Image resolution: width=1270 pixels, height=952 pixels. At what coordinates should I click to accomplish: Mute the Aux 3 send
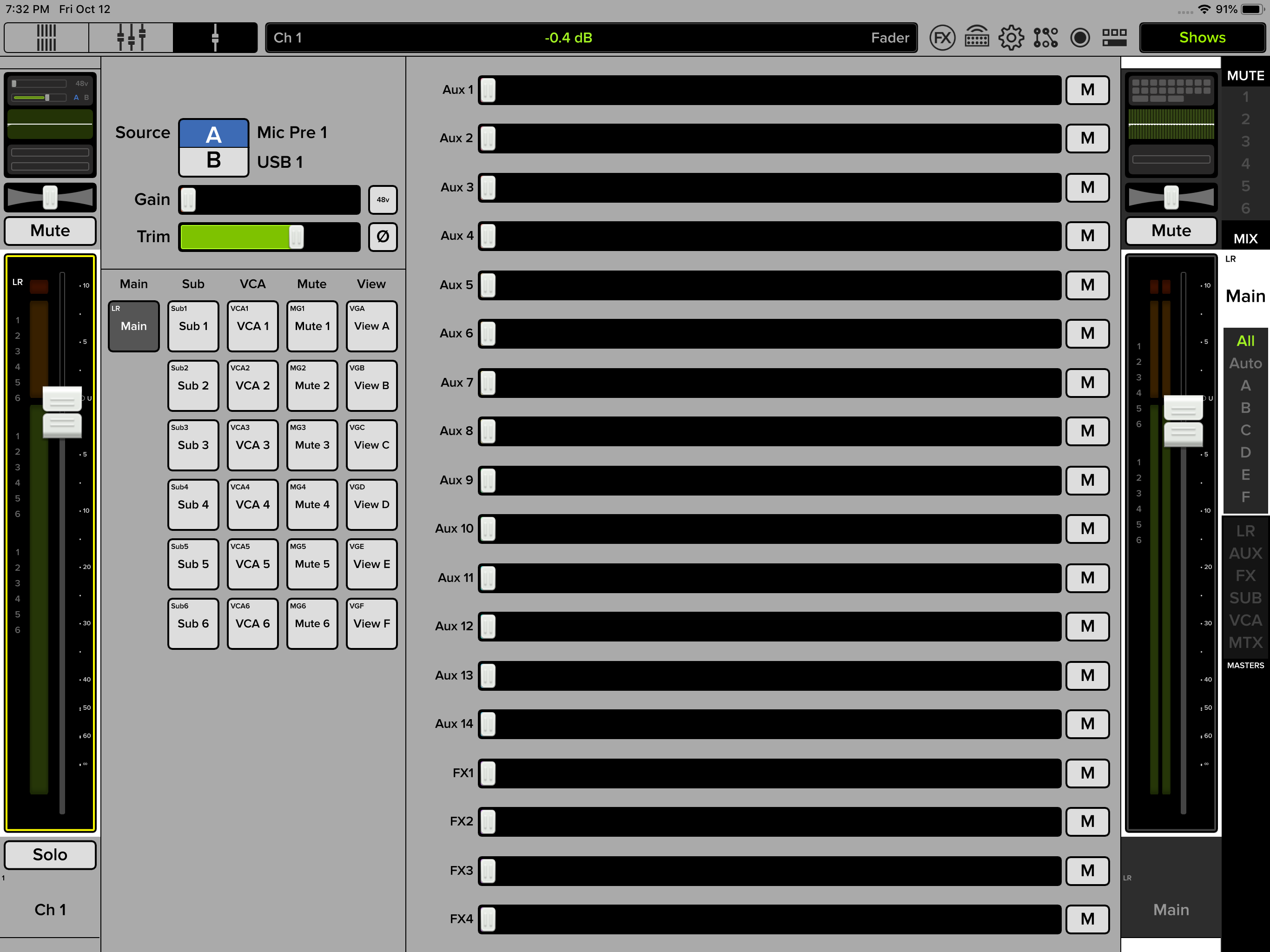1087,187
